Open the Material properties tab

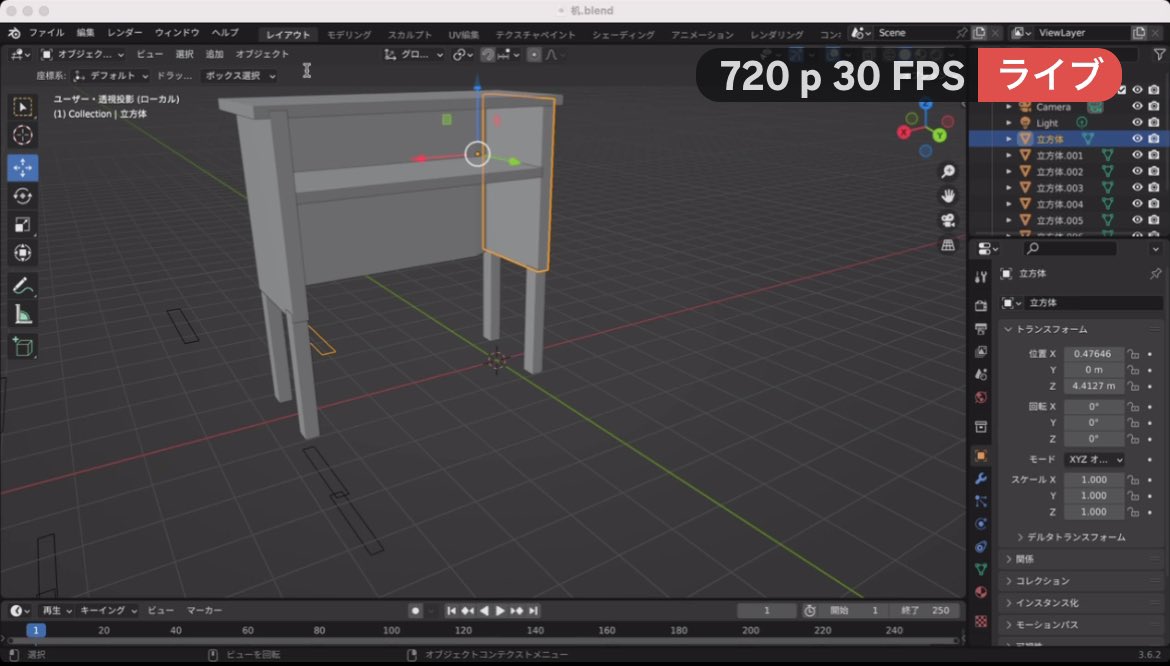click(x=980, y=592)
